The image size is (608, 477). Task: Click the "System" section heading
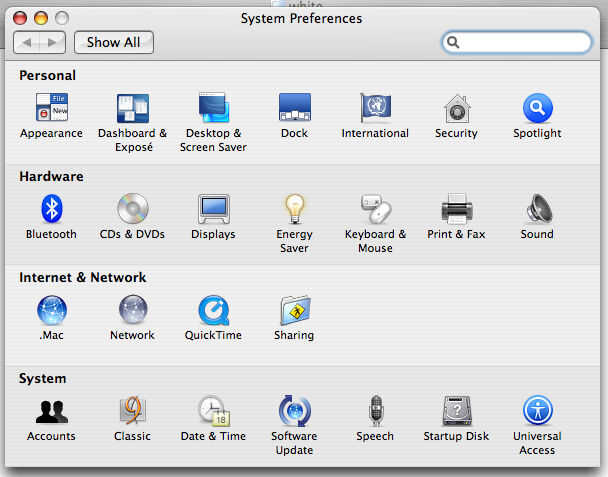pyautogui.click(x=43, y=378)
